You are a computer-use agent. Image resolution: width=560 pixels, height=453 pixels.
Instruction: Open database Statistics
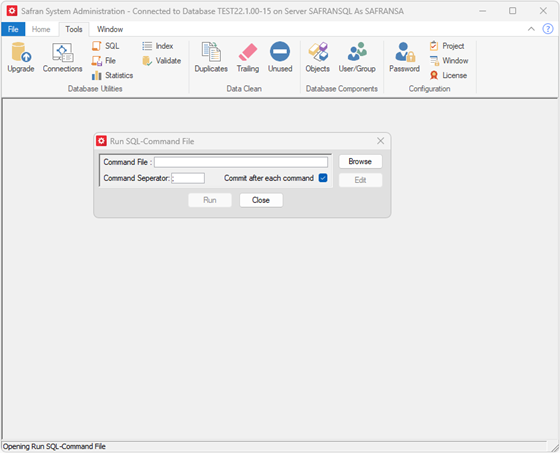click(x=112, y=75)
